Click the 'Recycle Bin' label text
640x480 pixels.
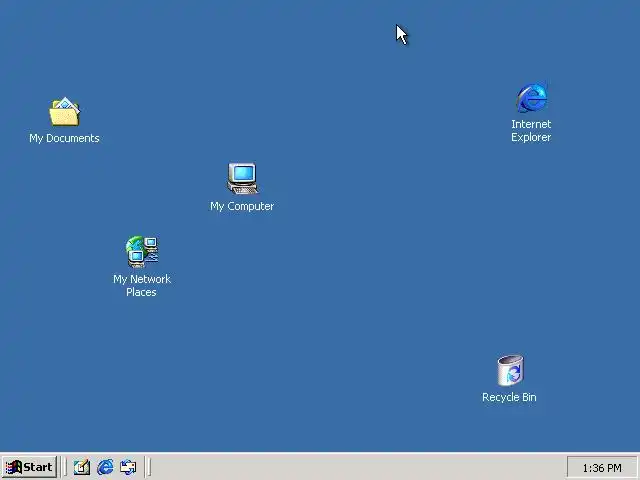509,397
